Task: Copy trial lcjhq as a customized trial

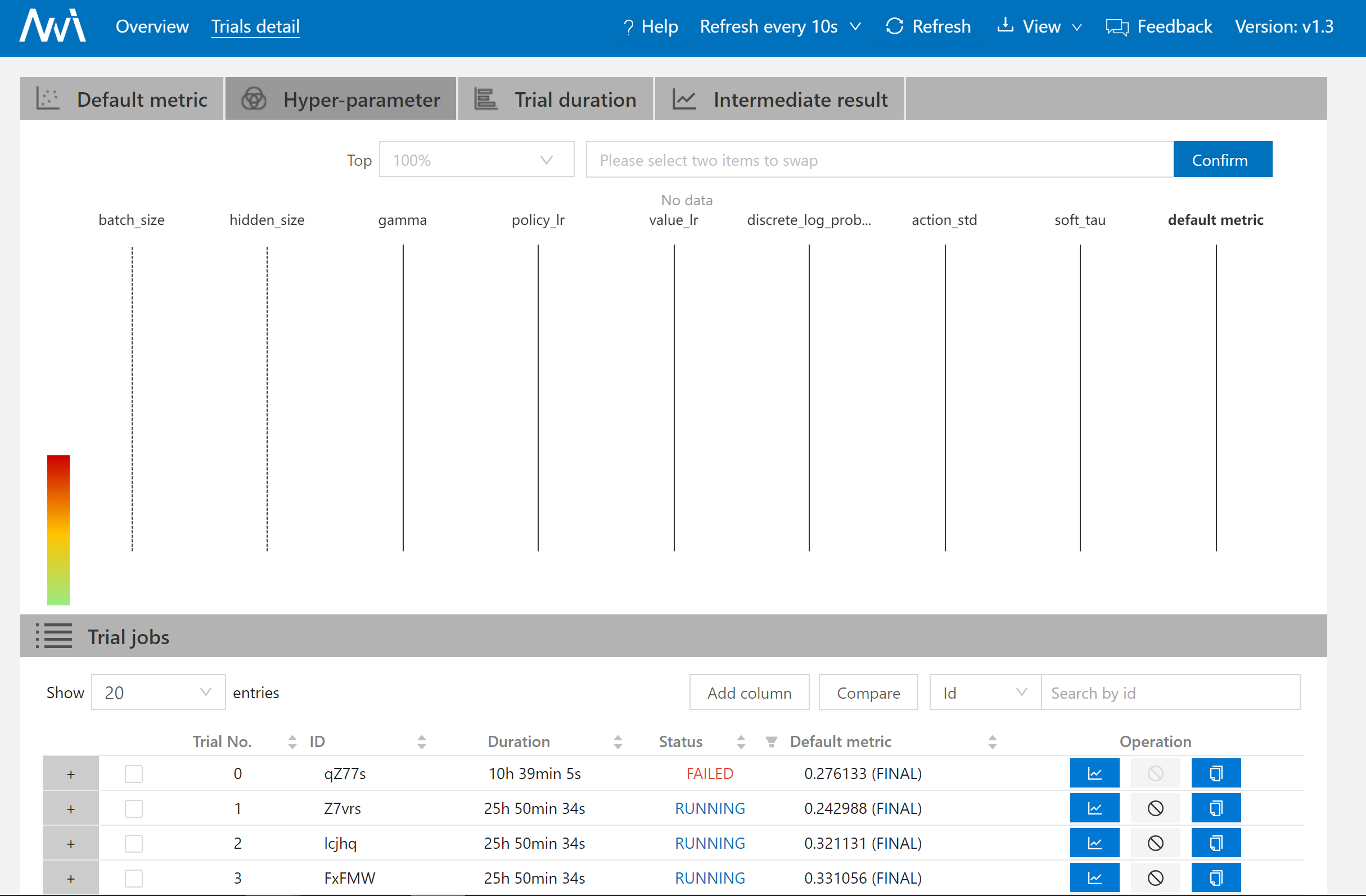Action: 1216,843
